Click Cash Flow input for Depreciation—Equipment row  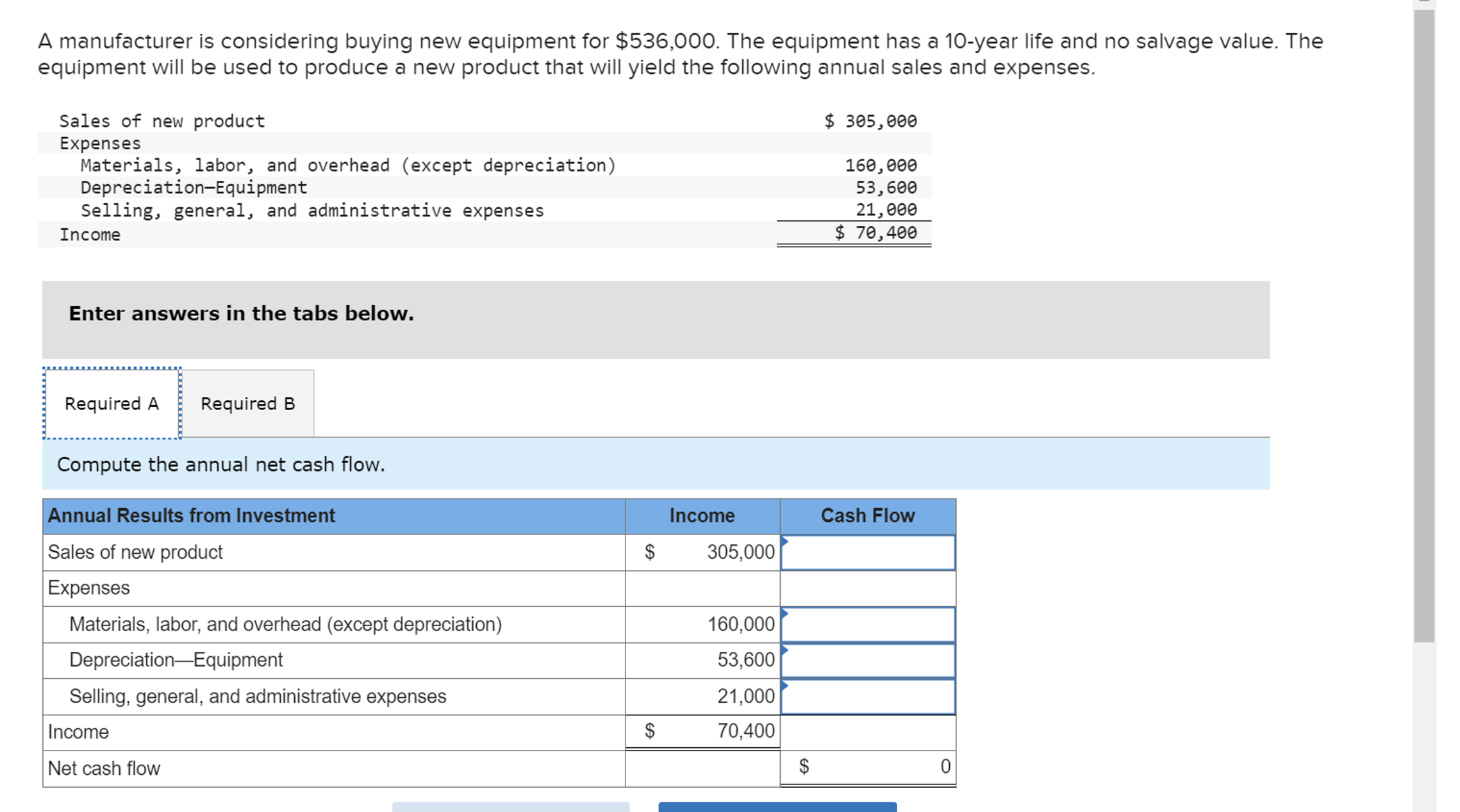tap(868, 660)
